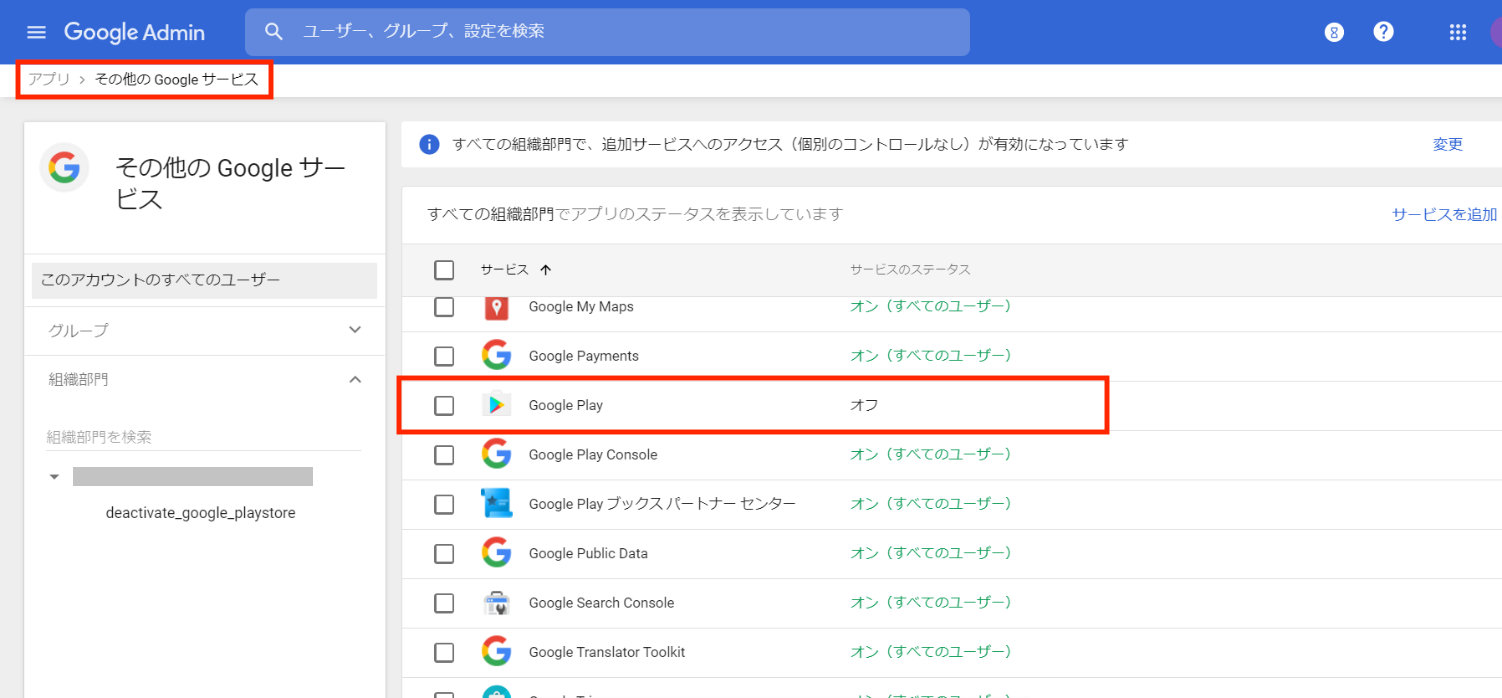Viewport: 1502px width, 698px height.
Task: Go to アプリ breadcrumb
Action: point(49,79)
